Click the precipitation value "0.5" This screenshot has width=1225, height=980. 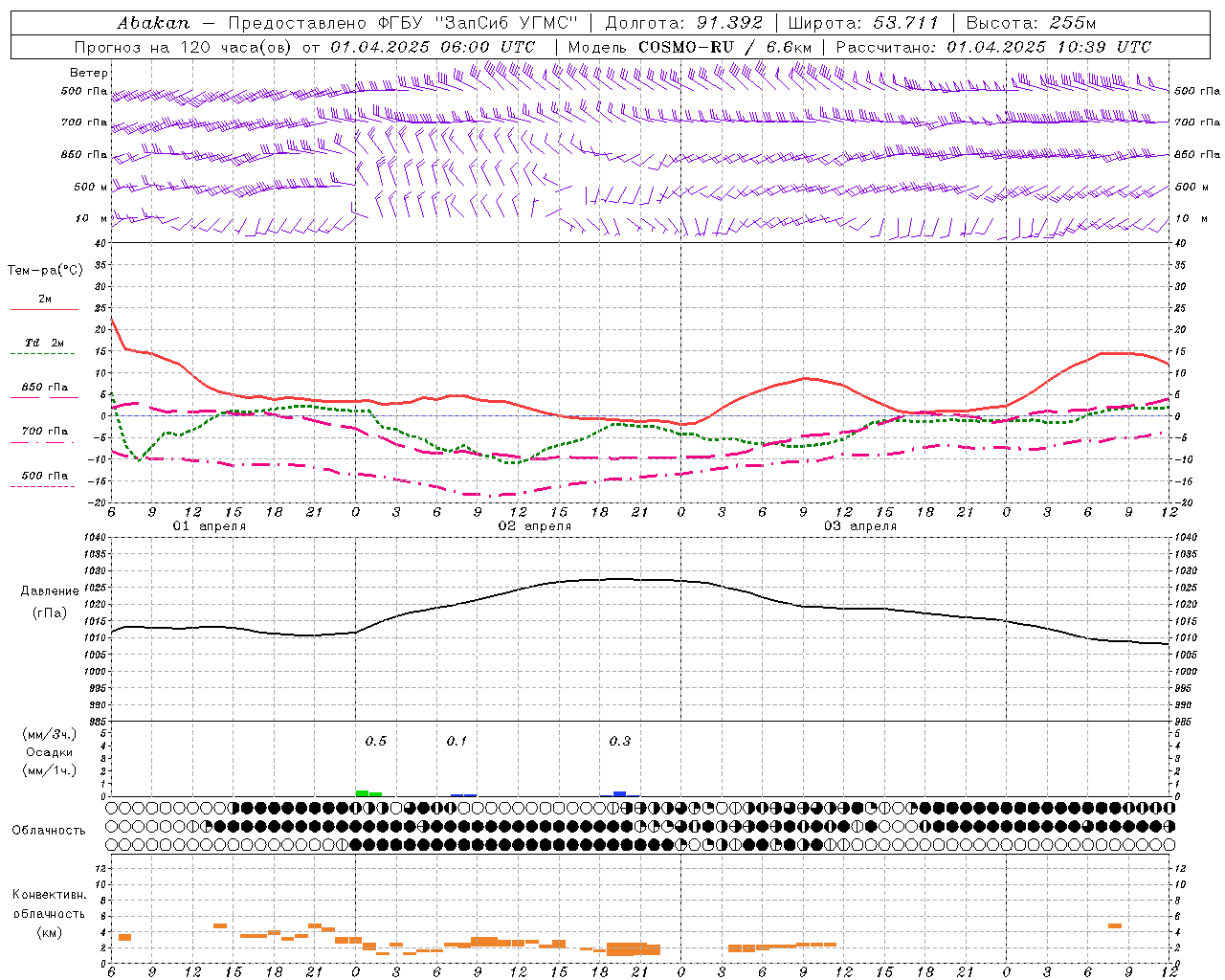376,741
